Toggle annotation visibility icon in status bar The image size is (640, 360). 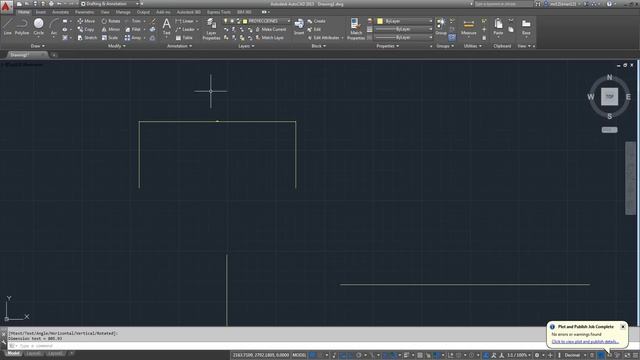486,355
